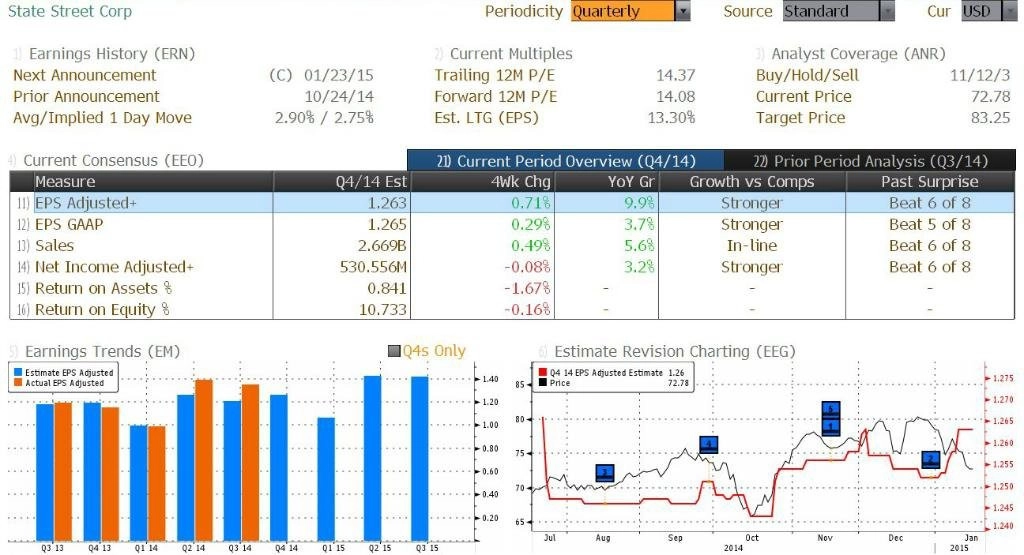The height and width of the screenshot is (555, 1024).
Task: Click Sales estimate value 2.669B
Action: pyautogui.click(x=382, y=246)
